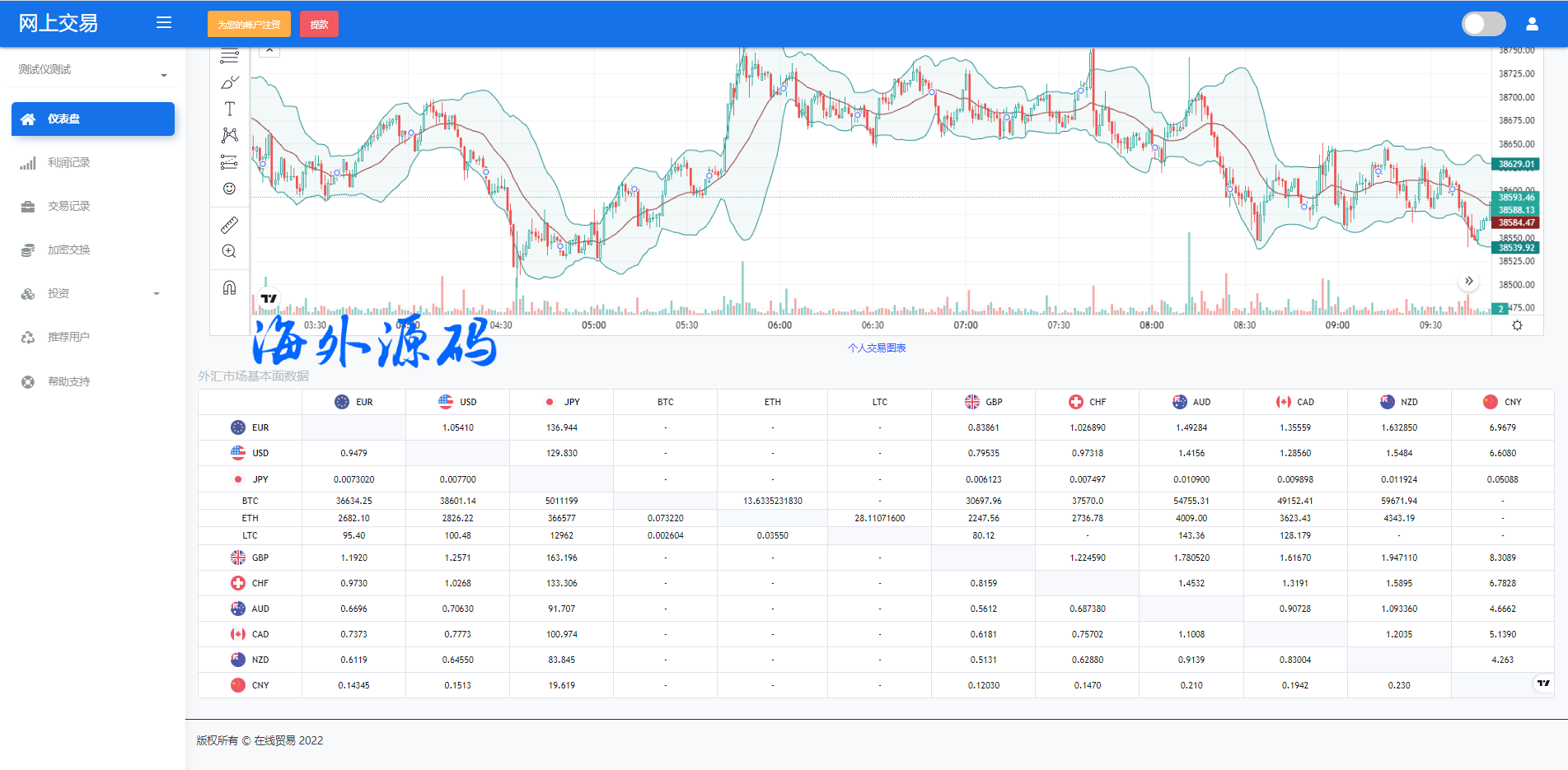Enable the Magnet snap tool
The height and width of the screenshot is (770, 1568).
pyautogui.click(x=229, y=287)
